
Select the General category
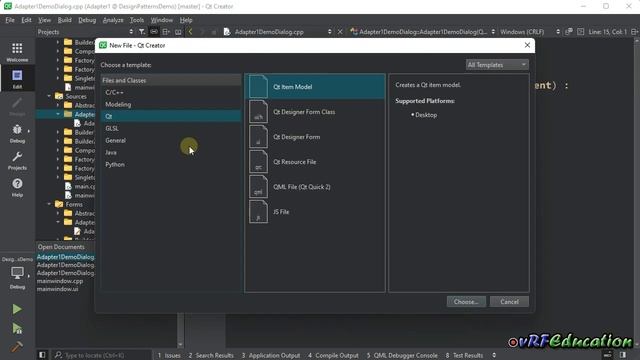tap(171, 140)
